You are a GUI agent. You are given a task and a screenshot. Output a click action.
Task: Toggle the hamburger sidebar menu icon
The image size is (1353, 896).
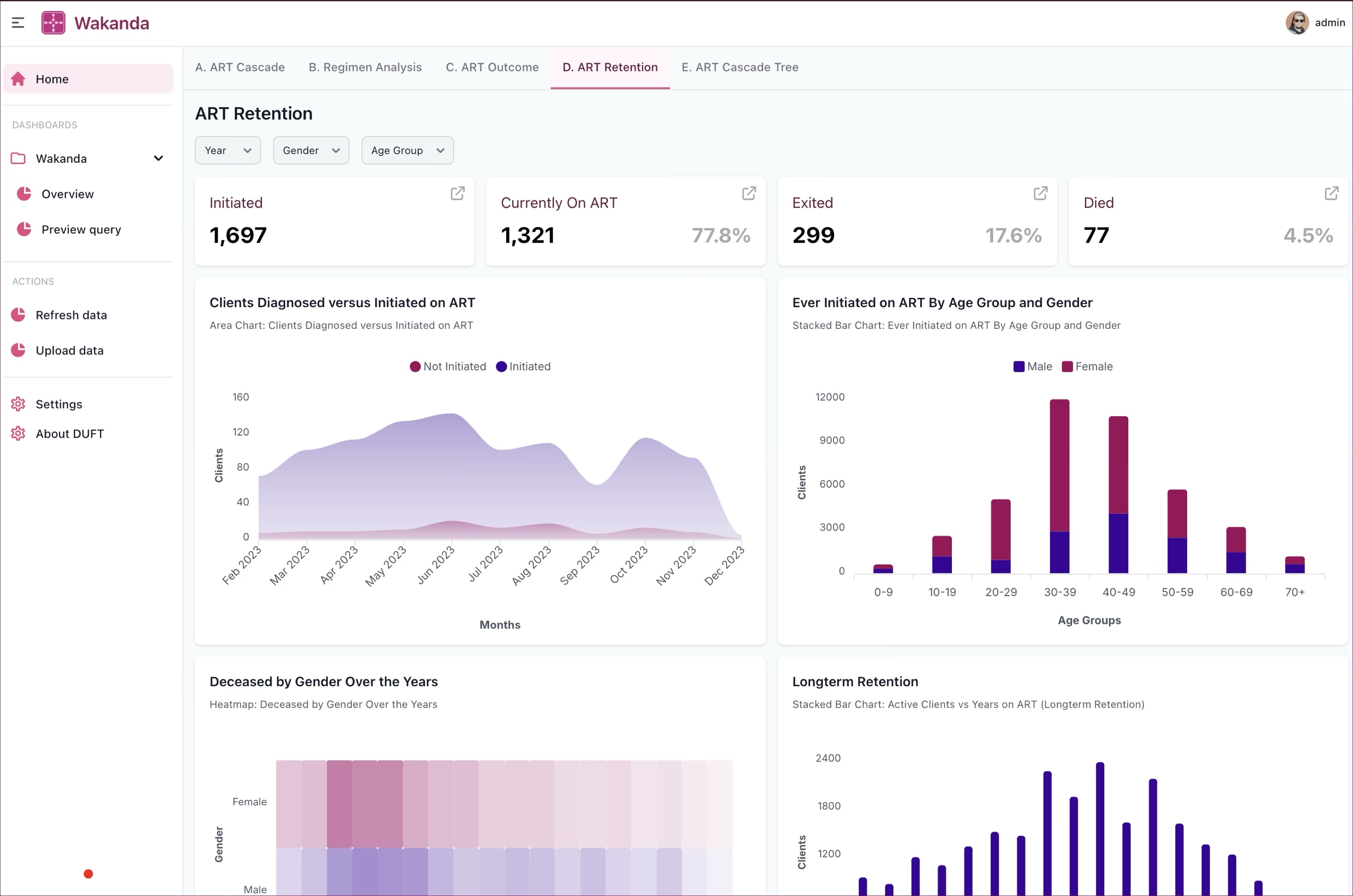tap(18, 23)
